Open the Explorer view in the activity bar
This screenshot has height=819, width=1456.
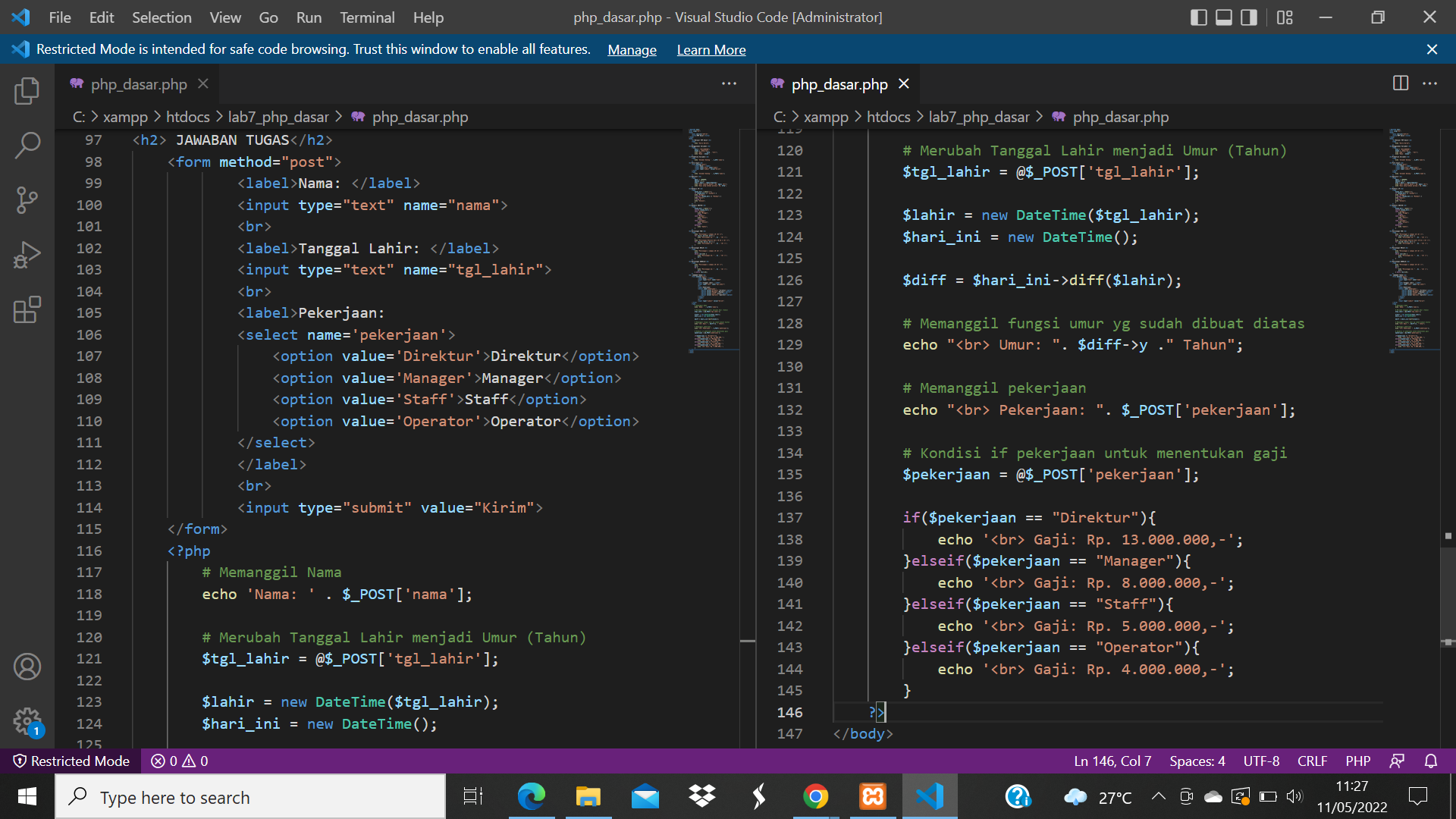point(27,90)
